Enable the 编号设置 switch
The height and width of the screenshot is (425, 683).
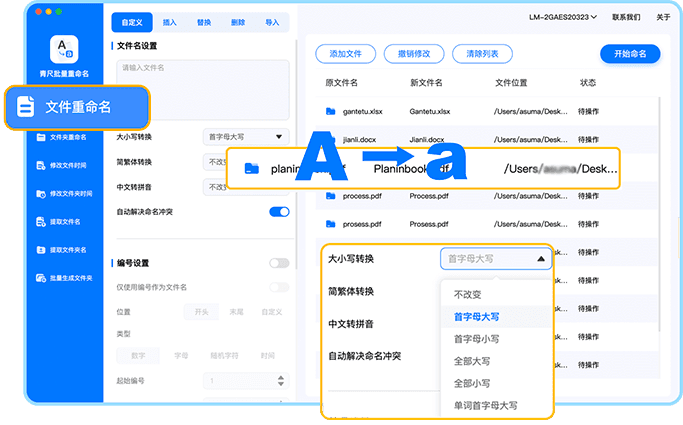click(279, 263)
